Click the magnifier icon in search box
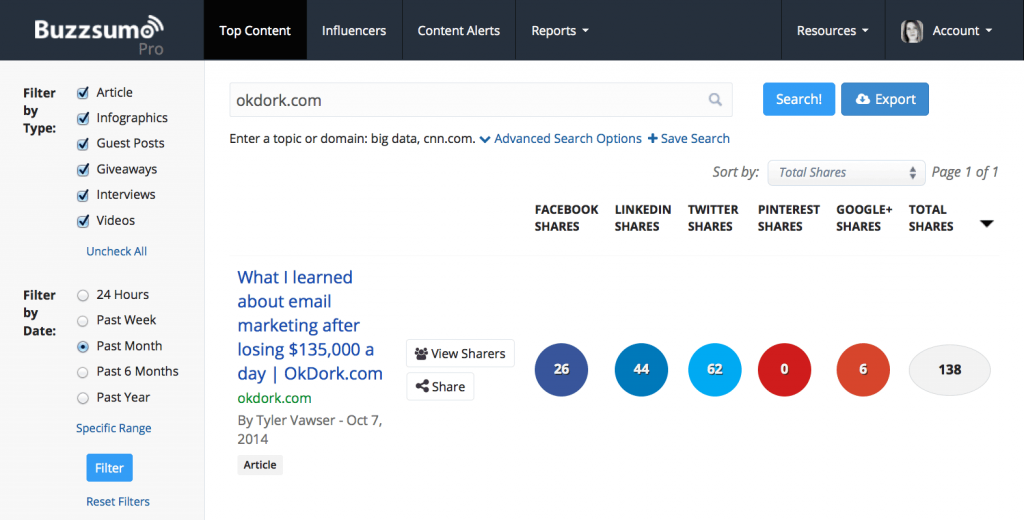This screenshot has width=1024, height=520. (715, 99)
